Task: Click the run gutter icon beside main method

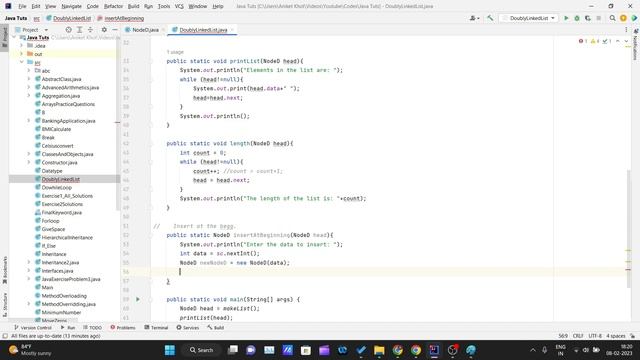Action: point(138,299)
